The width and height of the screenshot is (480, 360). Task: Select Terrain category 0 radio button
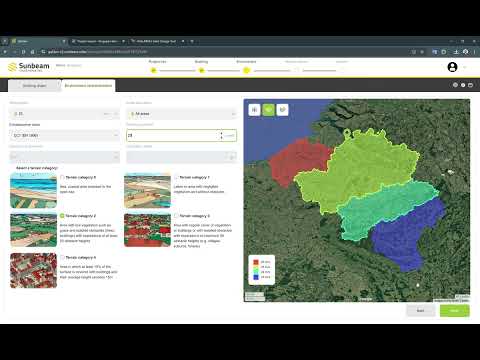coord(62,177)
